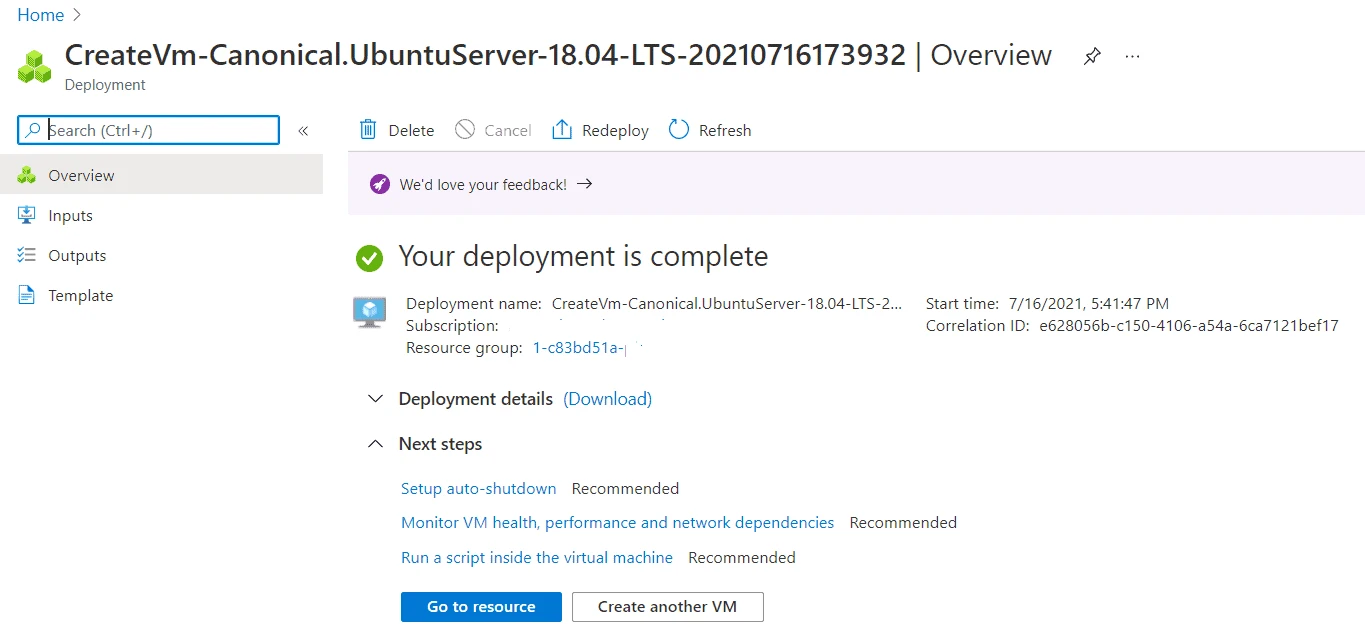This screenshot has width=1365, height=640.
Task: Select Overview in the sidebar
Action: [80, 175]
